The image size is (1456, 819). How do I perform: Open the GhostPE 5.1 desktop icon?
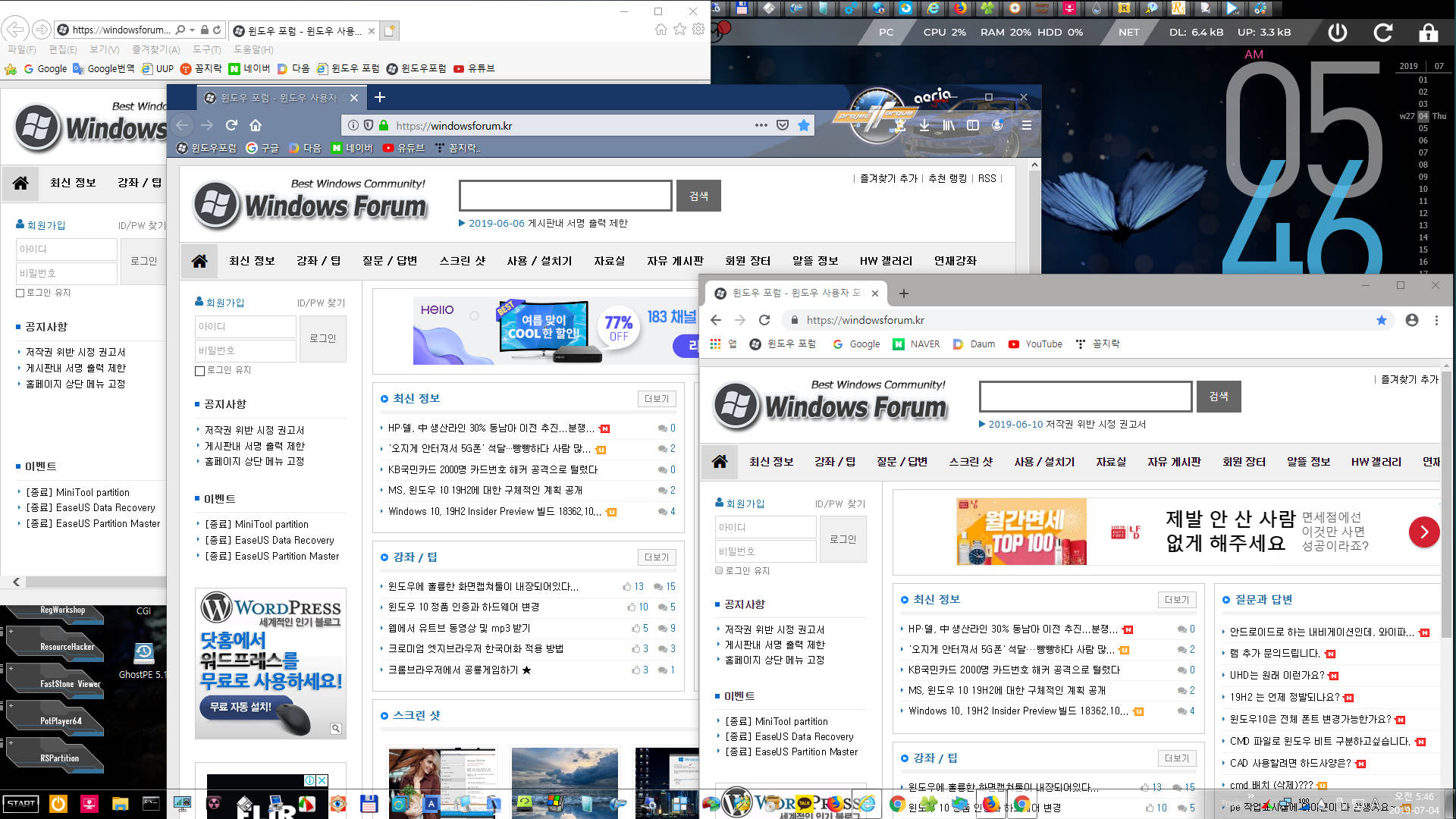(x=143, y=660)
